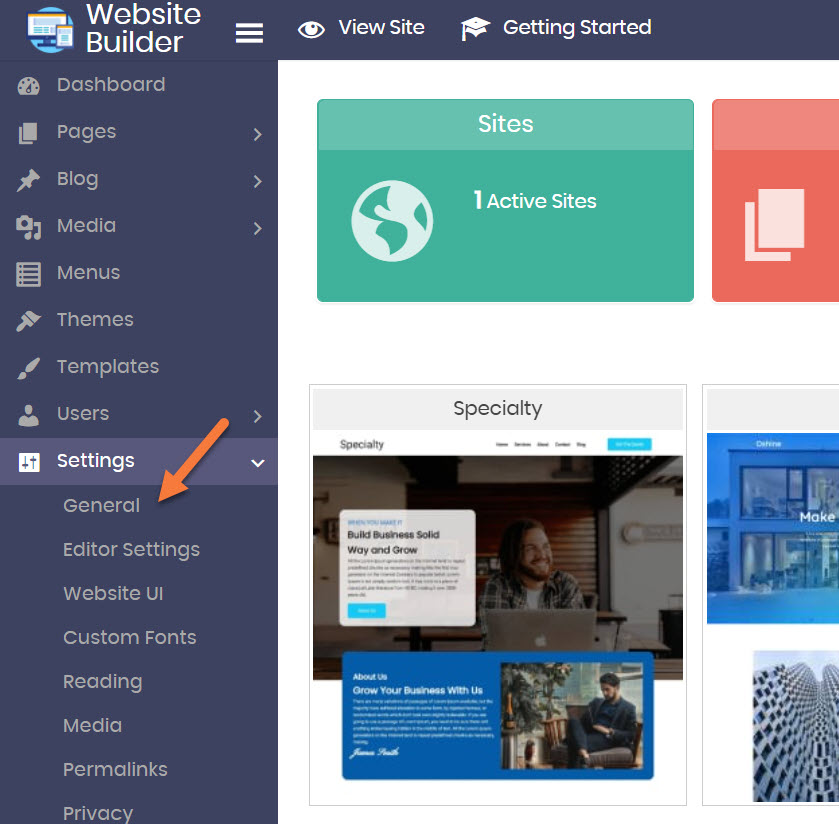Click the globe icon in Sites card
The height and width of the screenshot is (824, 839).
click(x=392, y=221)
